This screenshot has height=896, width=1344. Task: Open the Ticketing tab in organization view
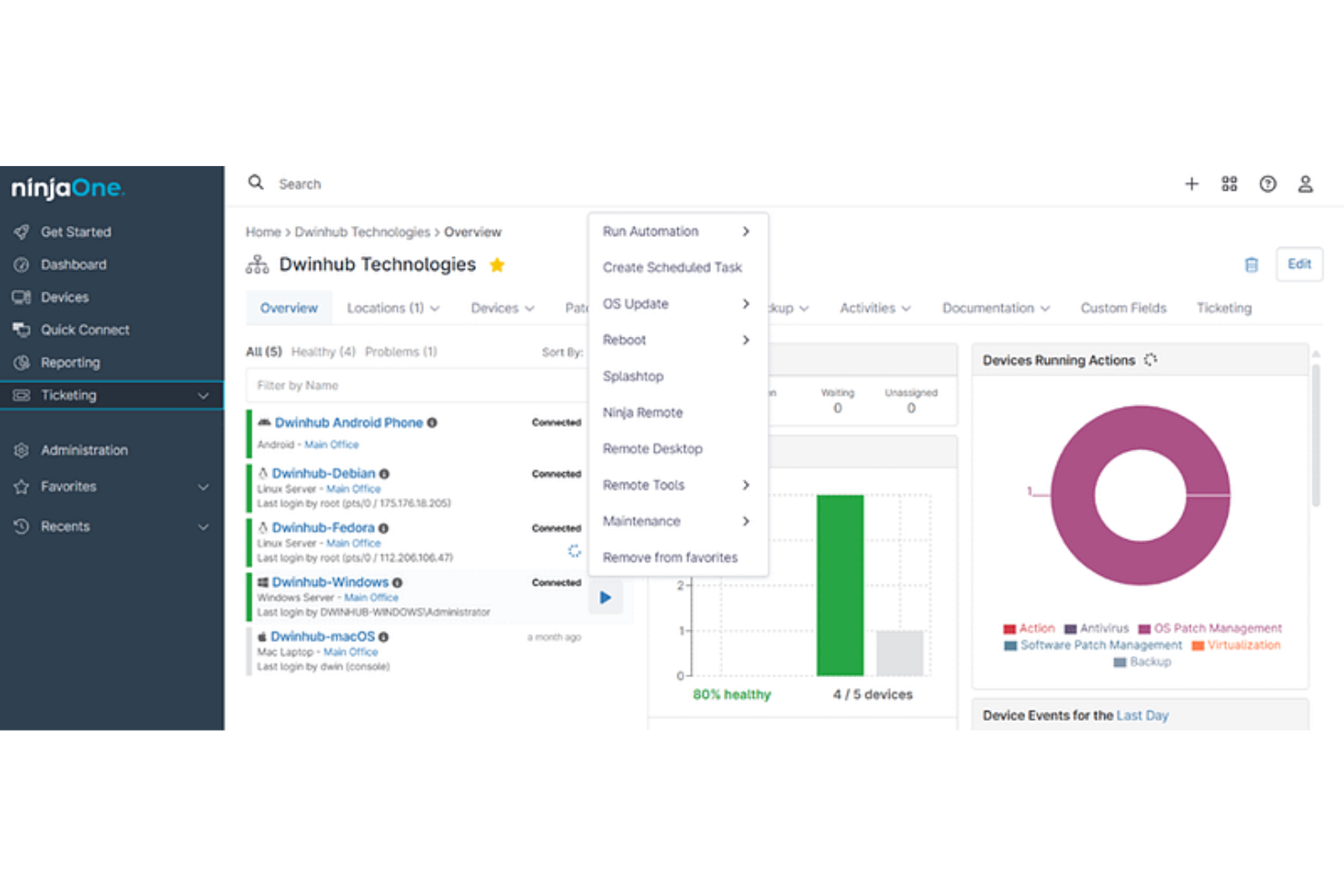(x=1223, y=308)
